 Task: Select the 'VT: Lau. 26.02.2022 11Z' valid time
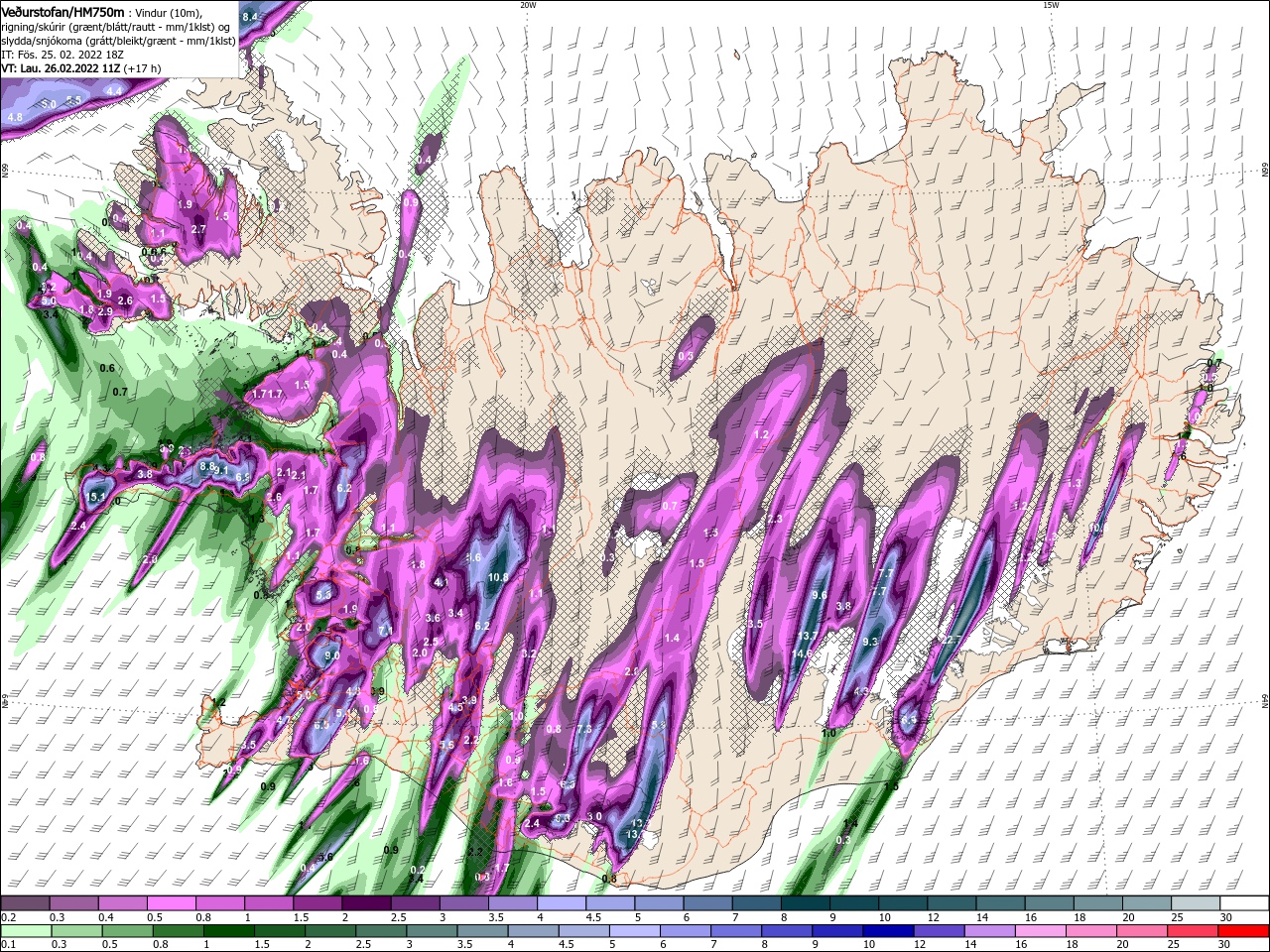61,68
